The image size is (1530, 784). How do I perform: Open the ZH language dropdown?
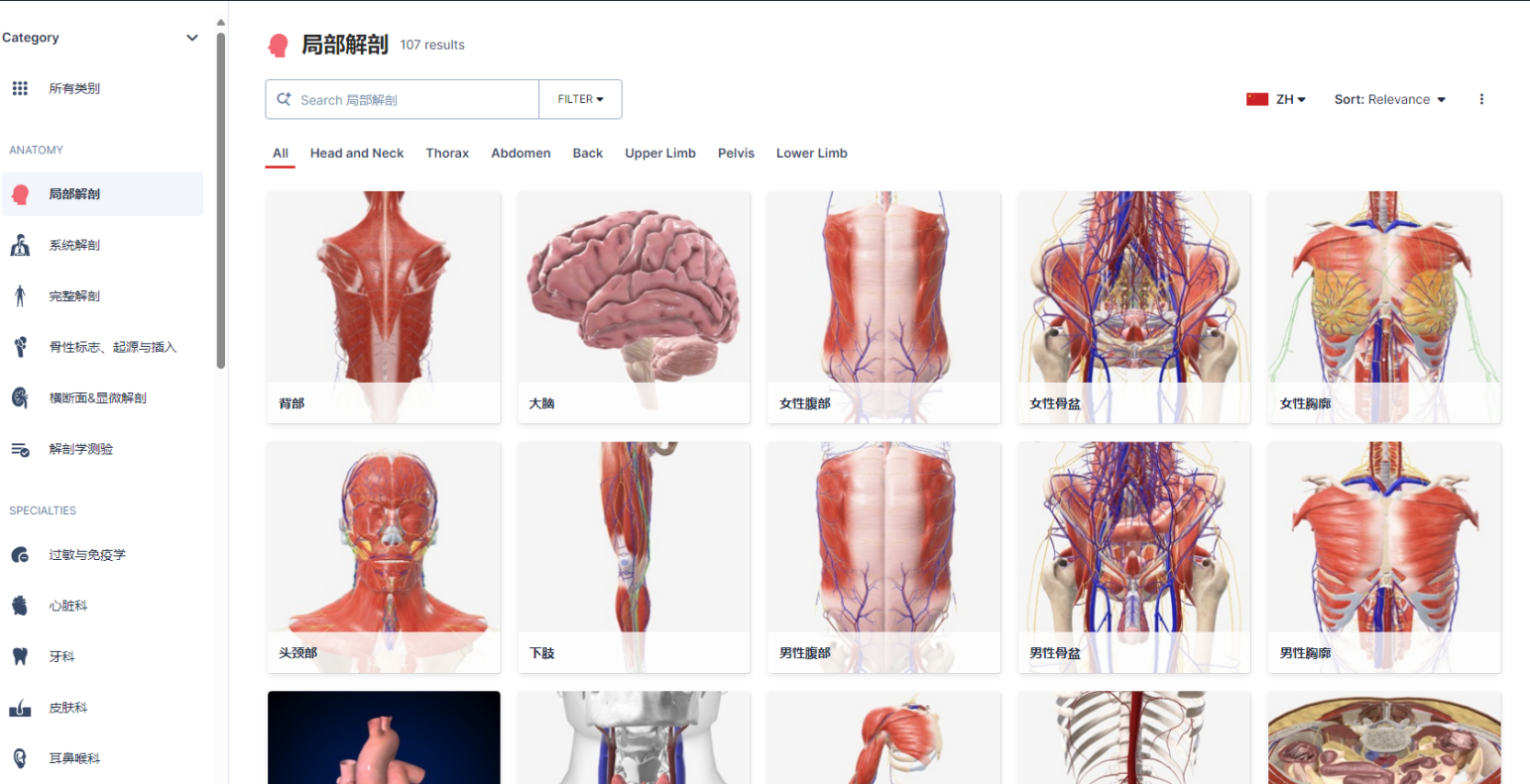1276,99
